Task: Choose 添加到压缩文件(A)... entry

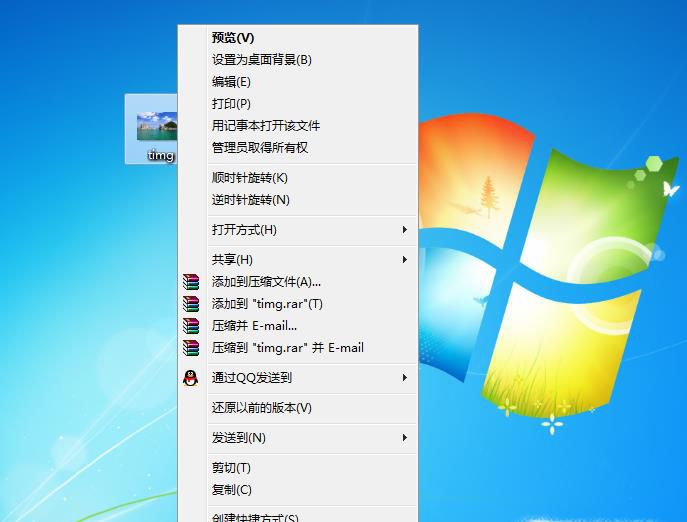Action: pyautogui.click(x=297, y=281)
